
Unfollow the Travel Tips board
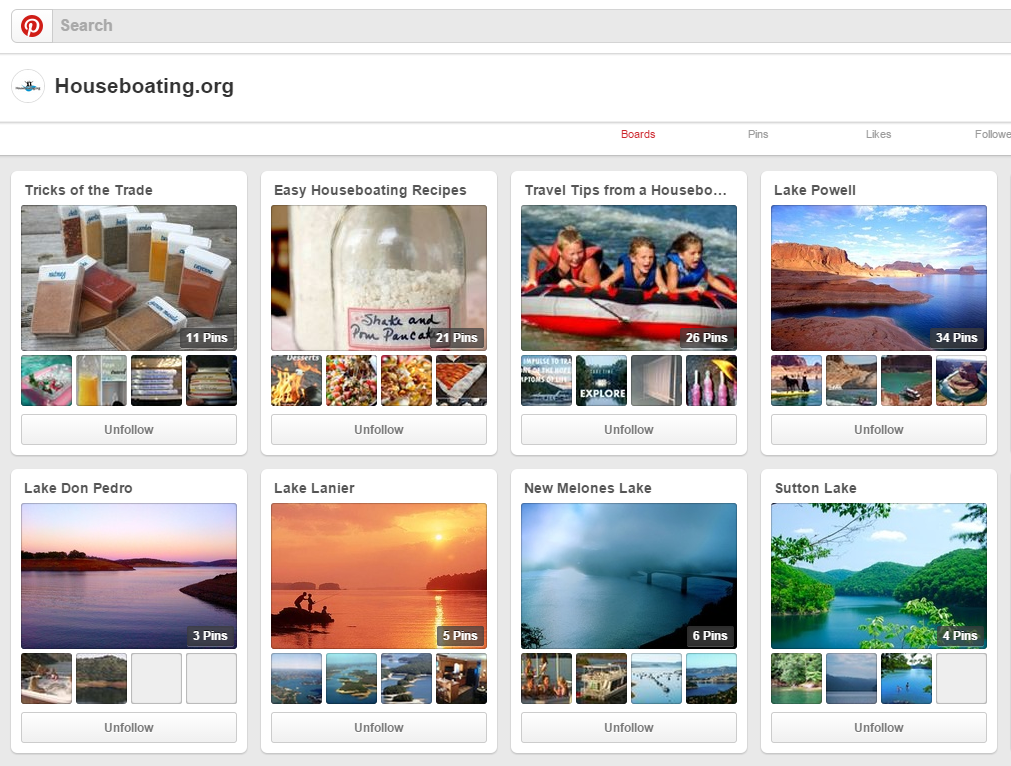pos(629,429)
